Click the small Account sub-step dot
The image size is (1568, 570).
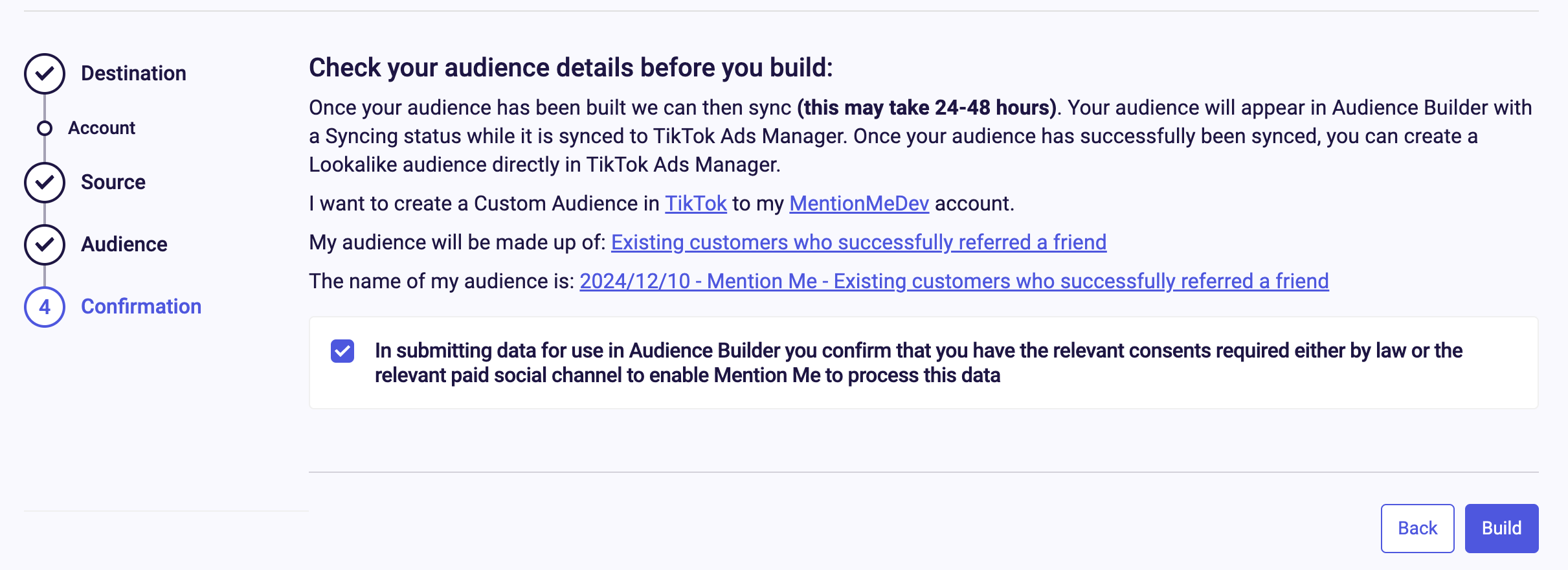tap(45, 128)
